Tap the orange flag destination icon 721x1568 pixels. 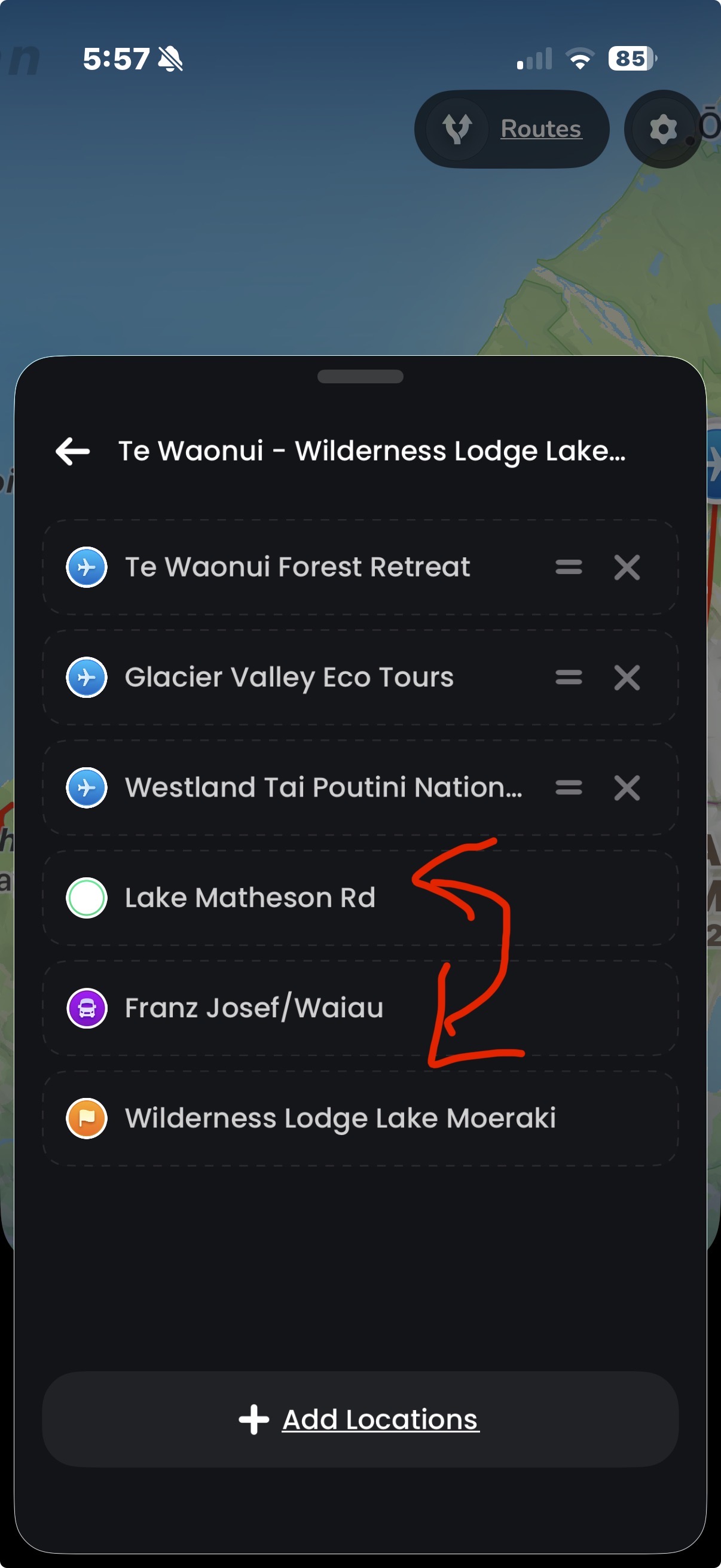[87, 1118]
